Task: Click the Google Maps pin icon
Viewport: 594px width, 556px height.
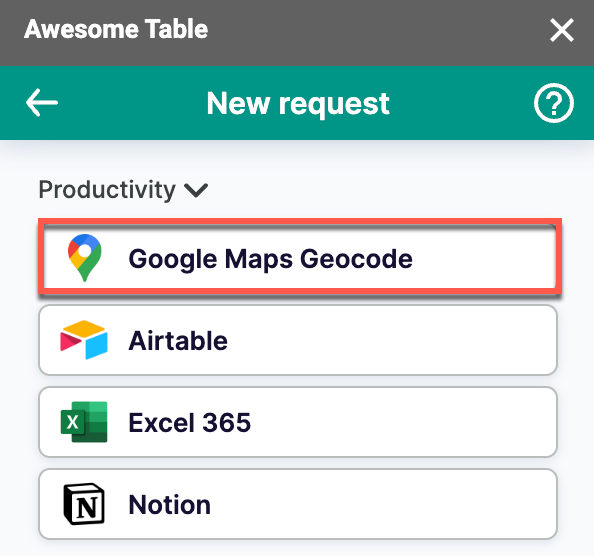Action: coord(84,258)
